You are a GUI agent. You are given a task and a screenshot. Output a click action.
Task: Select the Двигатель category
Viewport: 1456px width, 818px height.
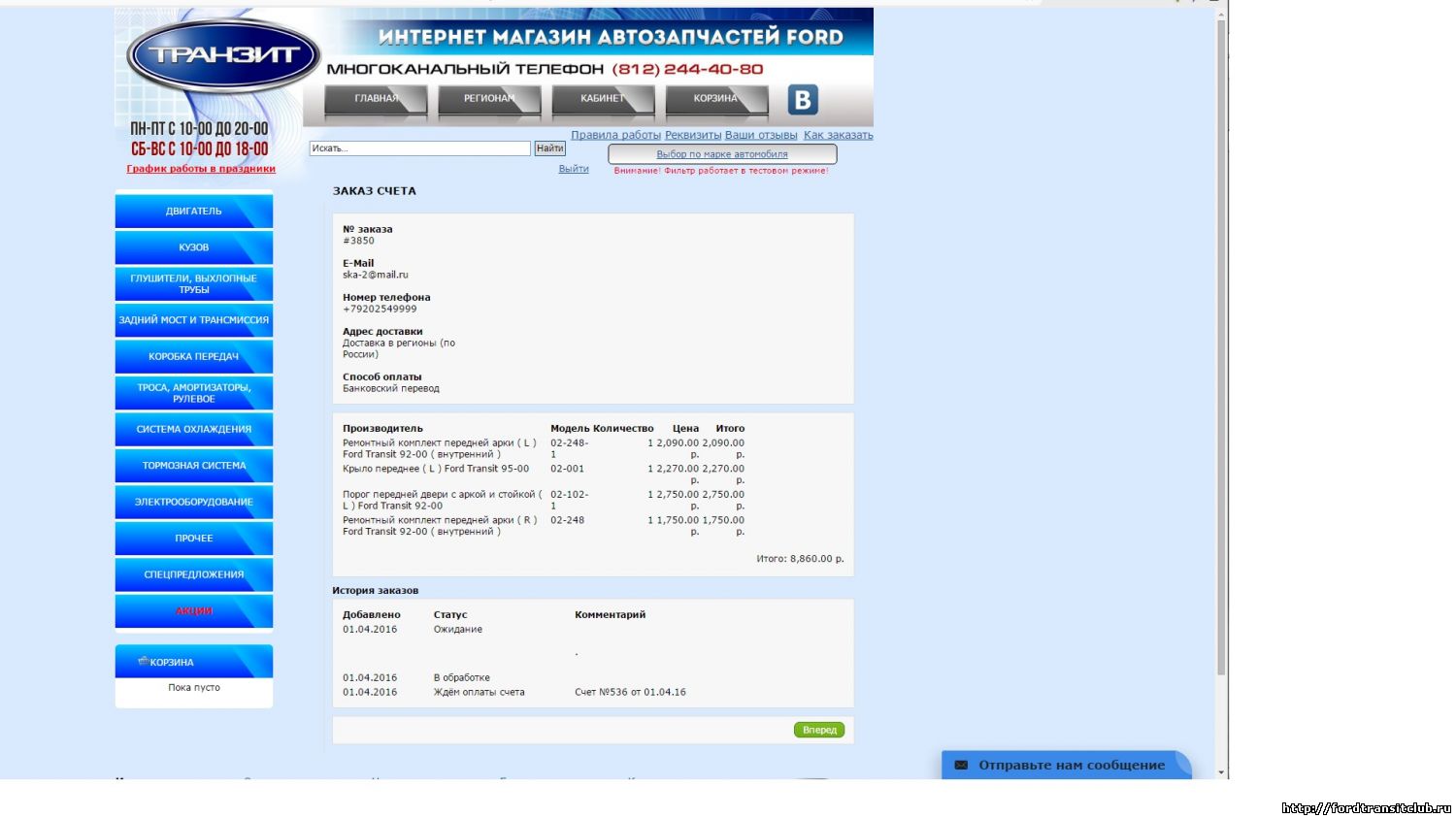coord(194,211)
